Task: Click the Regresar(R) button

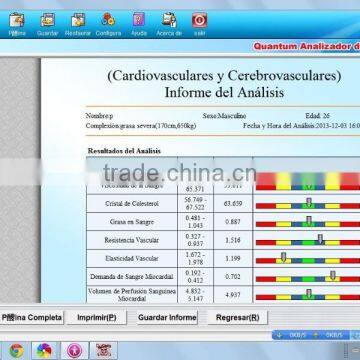Action: (237, 317)
